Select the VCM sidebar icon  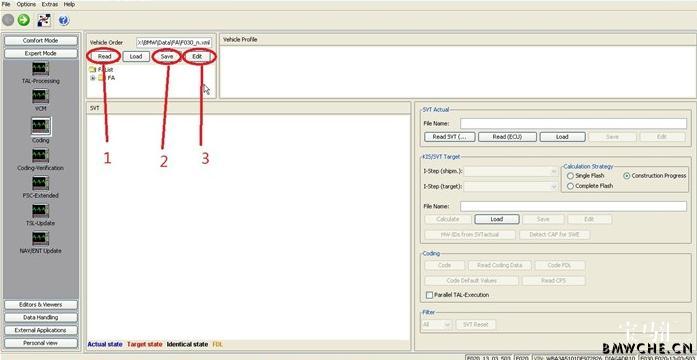coord(40,96)
